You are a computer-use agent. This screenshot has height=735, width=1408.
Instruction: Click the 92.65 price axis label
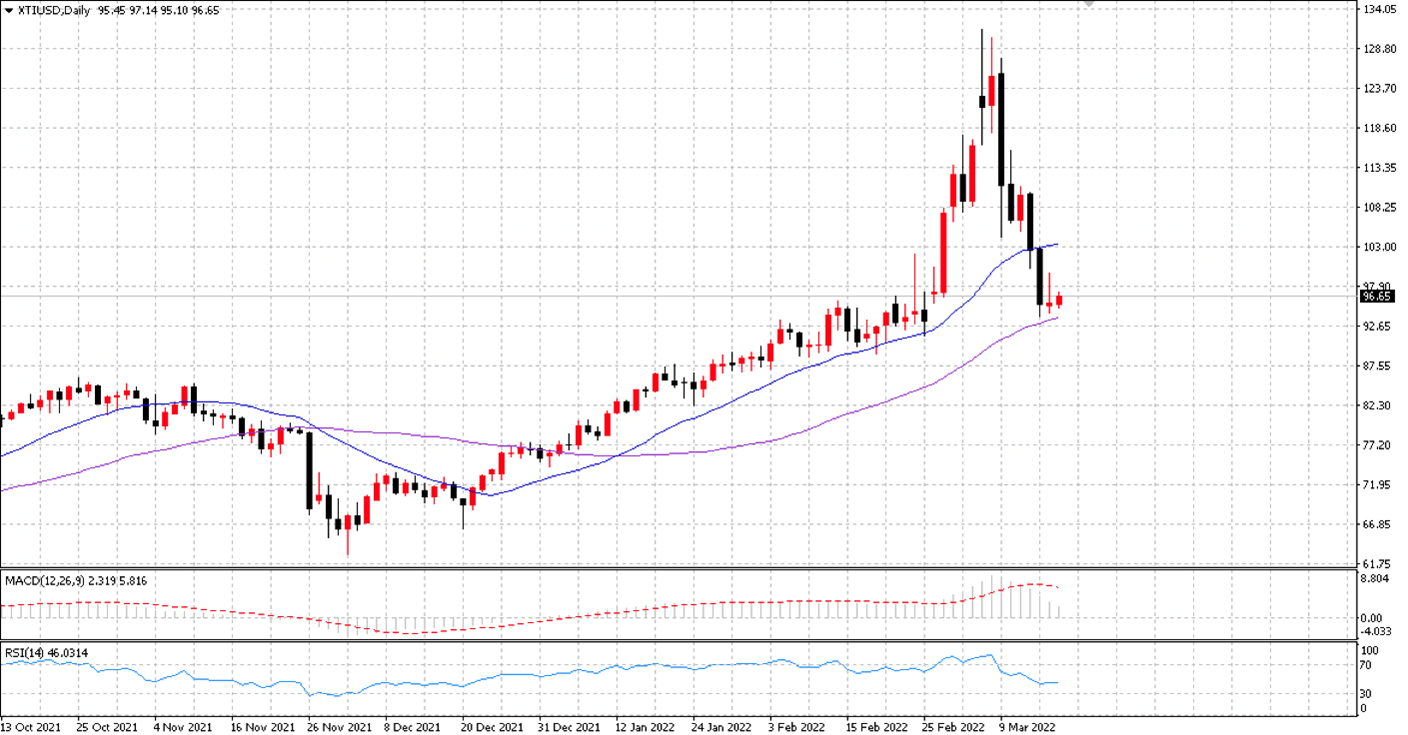[1378, 327]
